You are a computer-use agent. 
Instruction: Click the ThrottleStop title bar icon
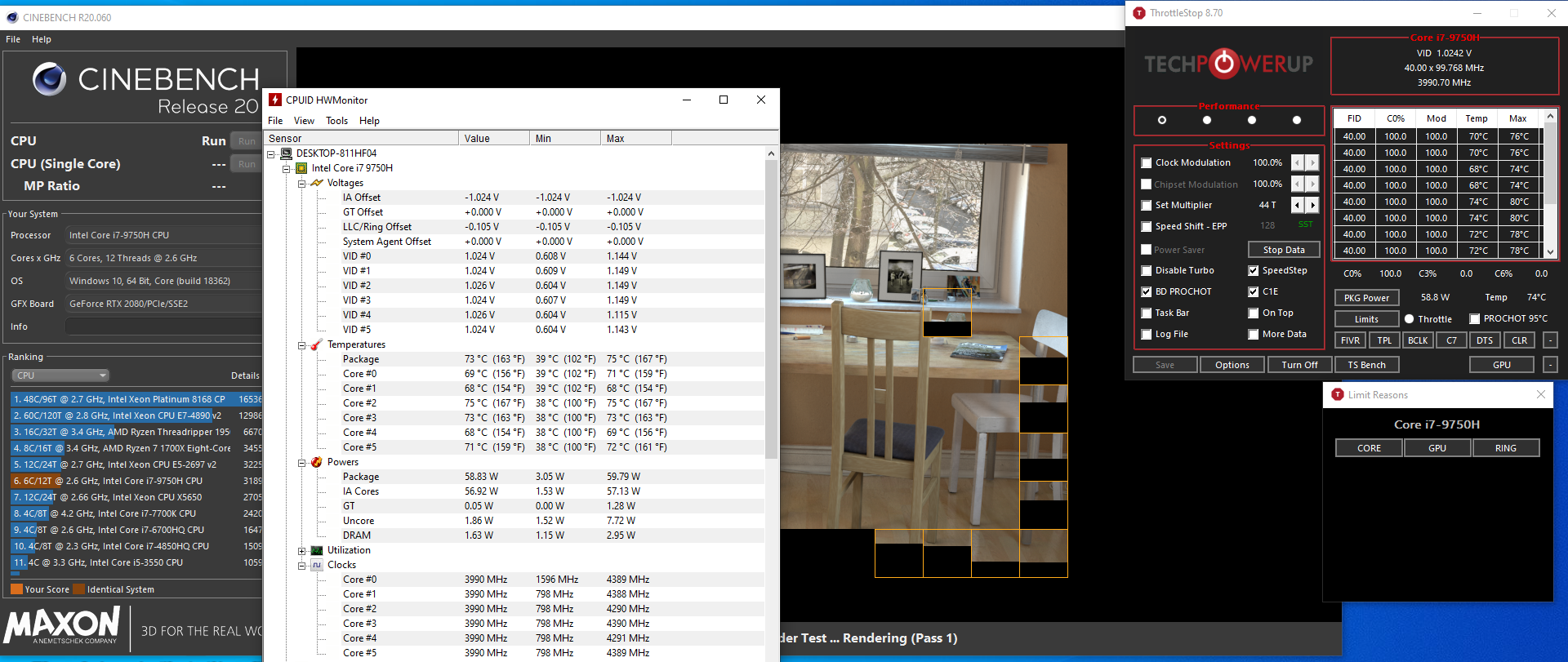point(1139,13)
